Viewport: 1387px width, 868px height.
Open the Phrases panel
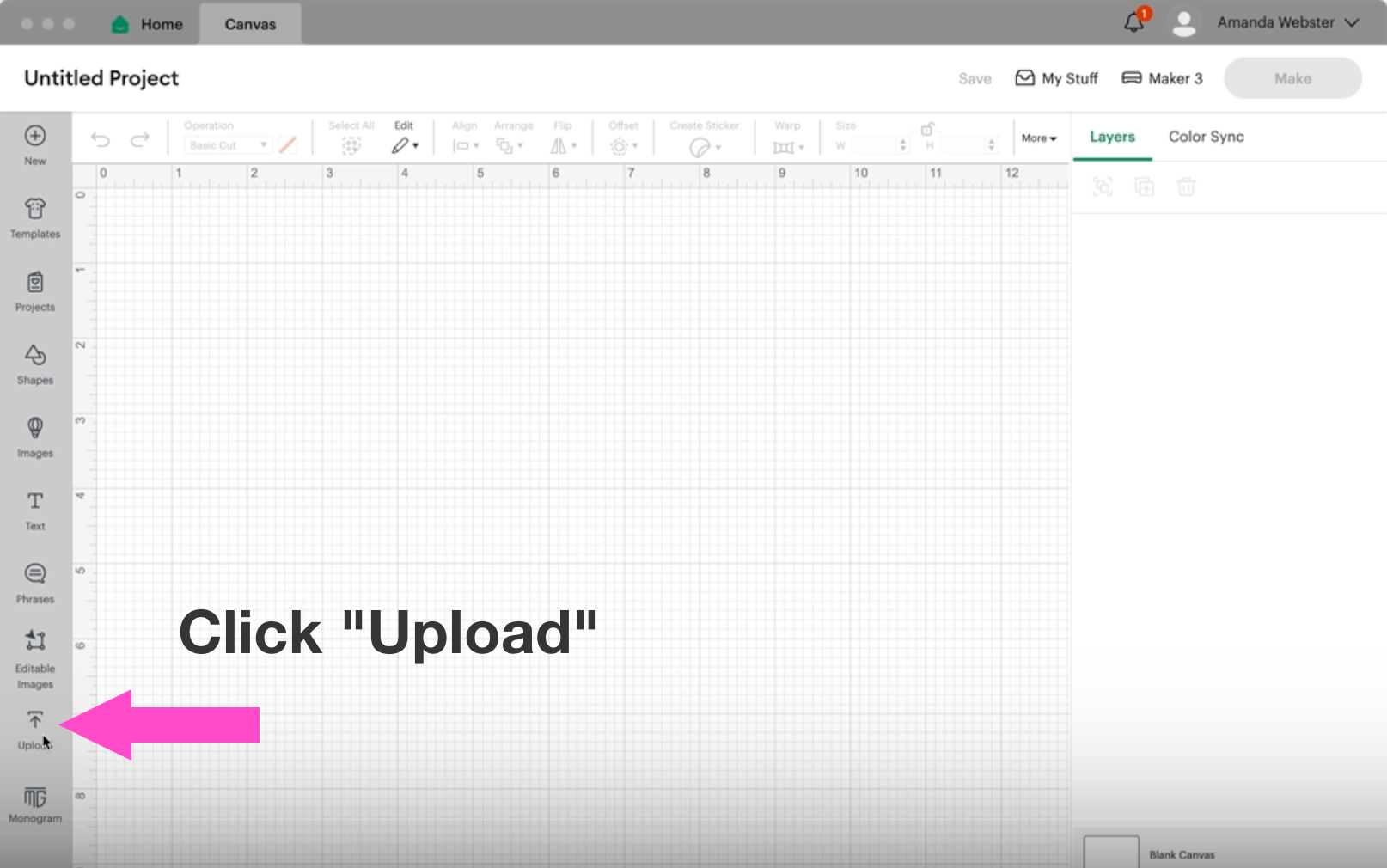point(35,584)
